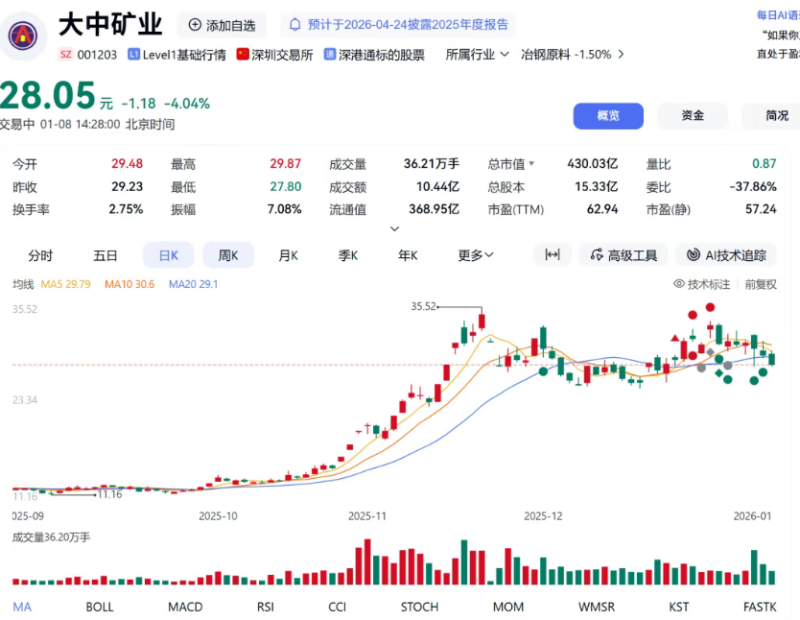800x620 pixels.
Task: Expand the 所属行业 dropdown
Action: (x=477, y=54)
